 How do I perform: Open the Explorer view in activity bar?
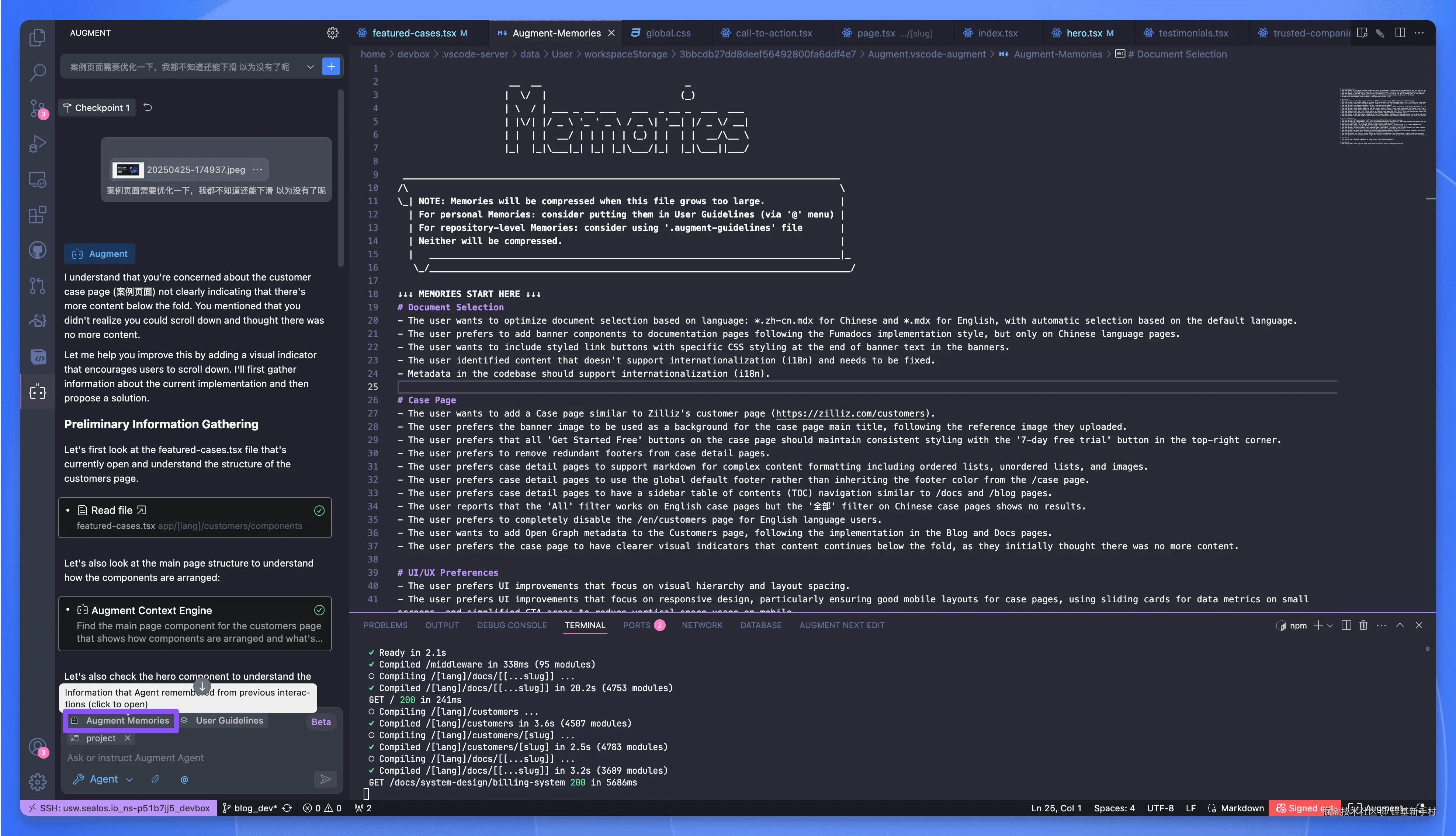[x=37, y=37]
